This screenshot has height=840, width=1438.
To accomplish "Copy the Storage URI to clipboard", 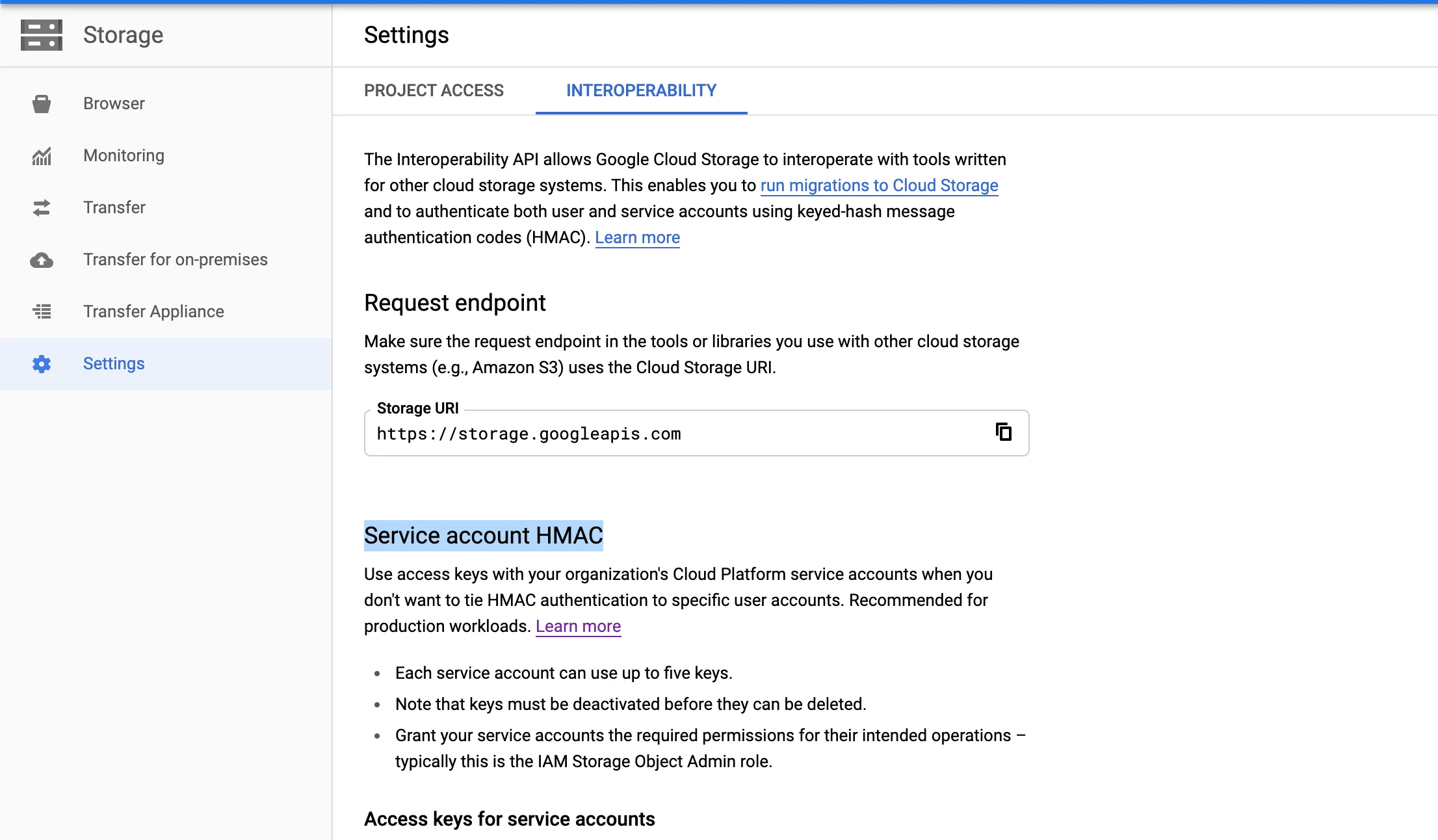I will (1004, 432).
